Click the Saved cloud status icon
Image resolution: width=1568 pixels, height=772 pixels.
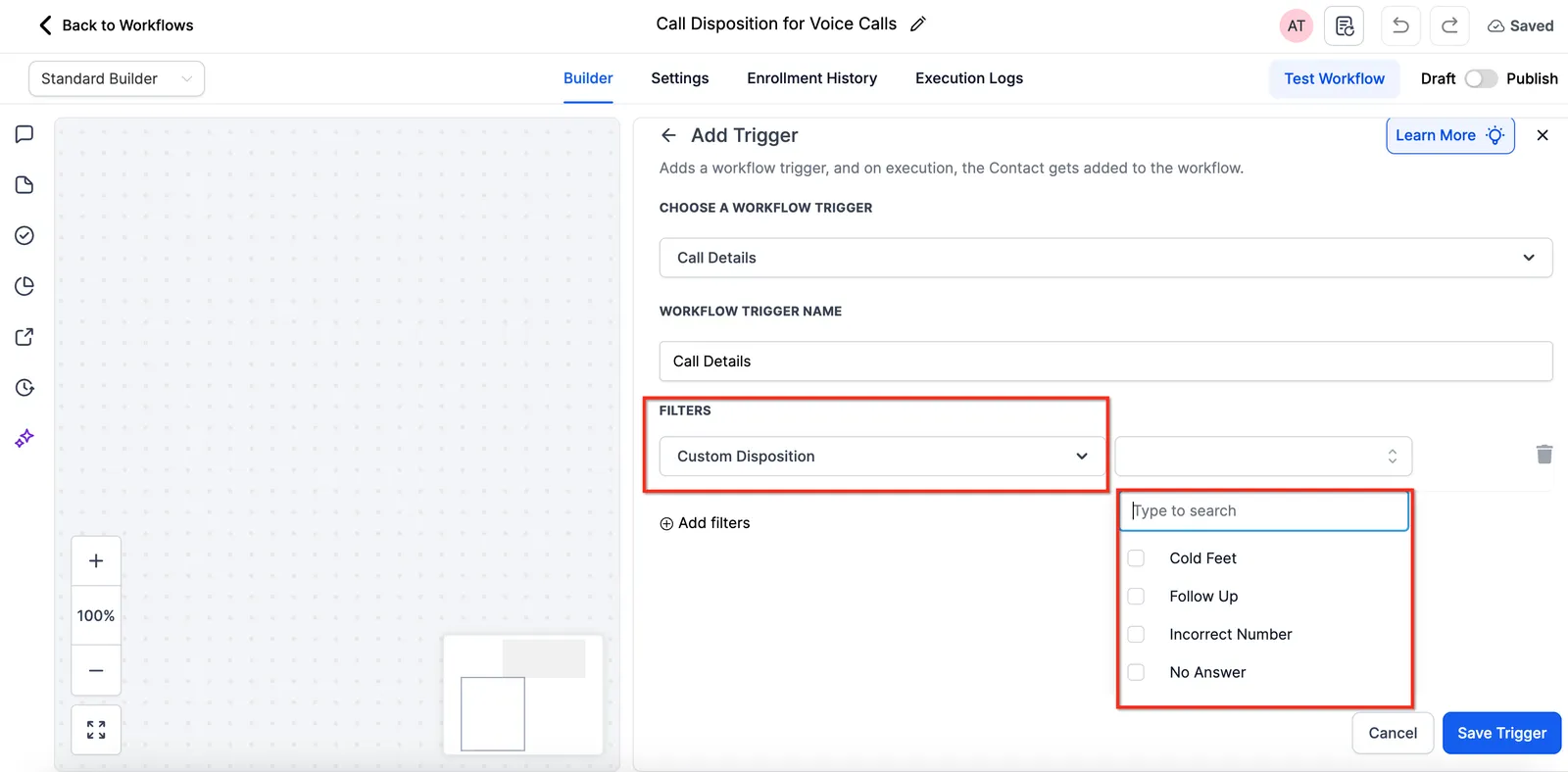click(1495, 26)
